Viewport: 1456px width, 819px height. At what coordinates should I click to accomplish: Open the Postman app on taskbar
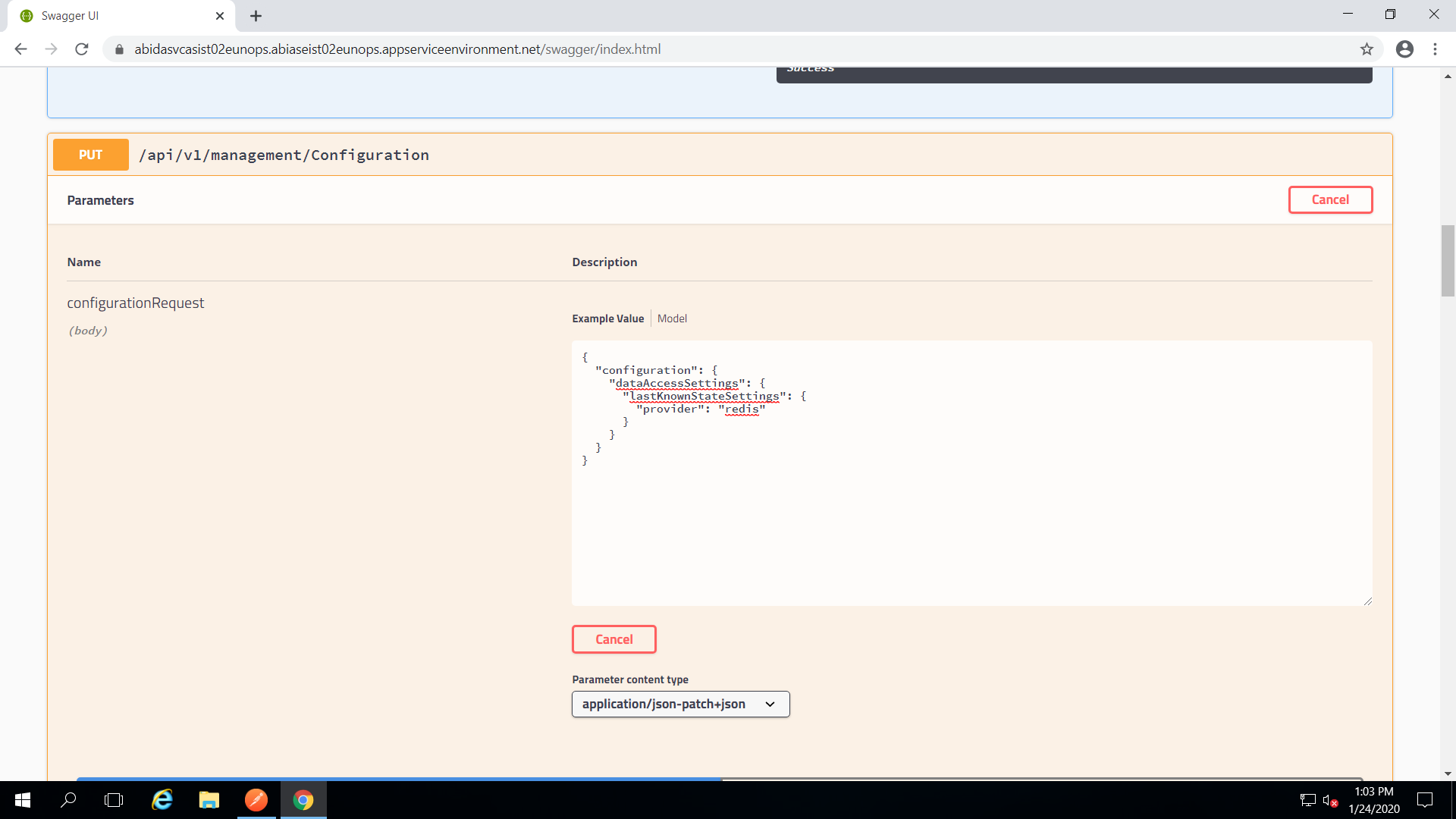[256, 800]
